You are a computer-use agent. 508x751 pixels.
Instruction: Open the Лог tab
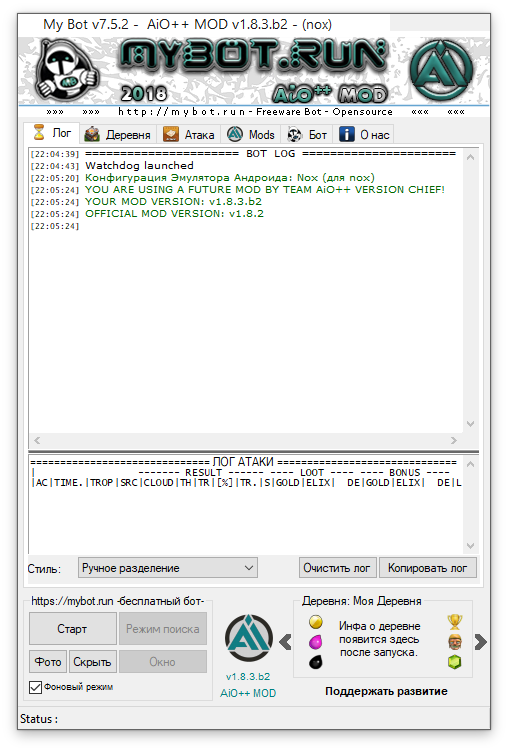pyautogui.click(x=52, y=133)
